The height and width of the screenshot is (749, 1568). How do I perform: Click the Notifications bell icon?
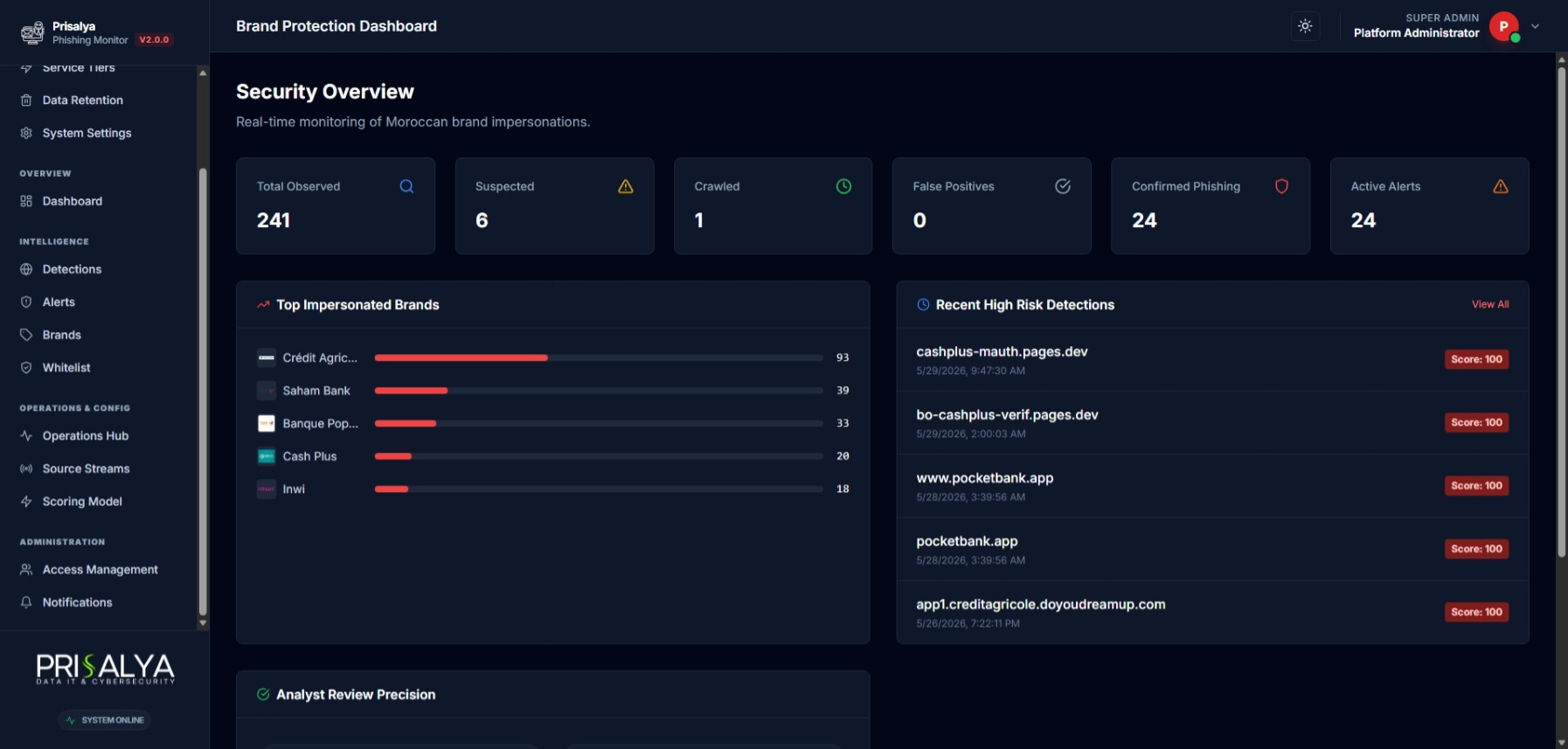(x=26, y=602)
